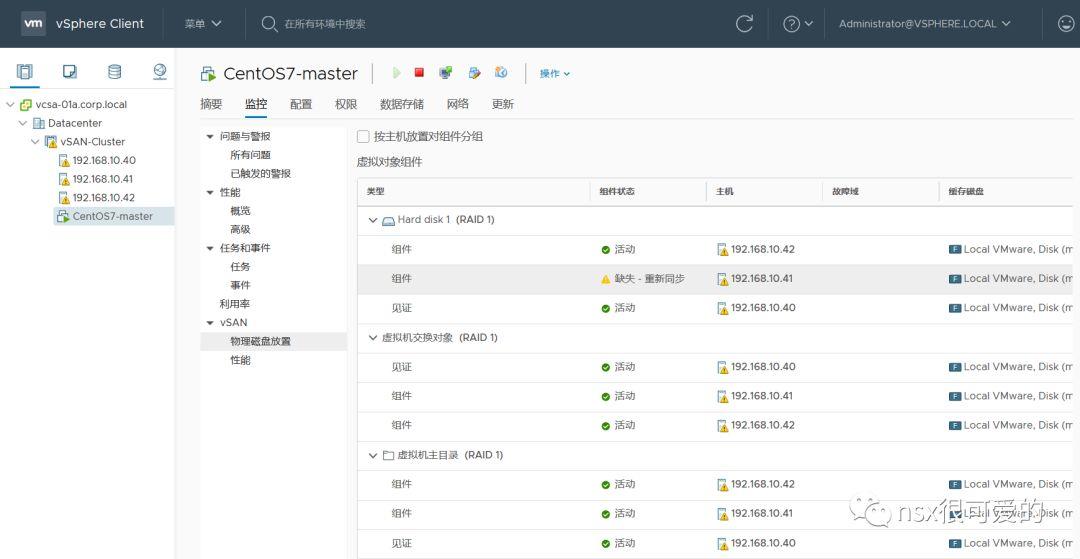Switch to the 摘要 tab
Screen dimensions: 1080x559
coord(211,104)
